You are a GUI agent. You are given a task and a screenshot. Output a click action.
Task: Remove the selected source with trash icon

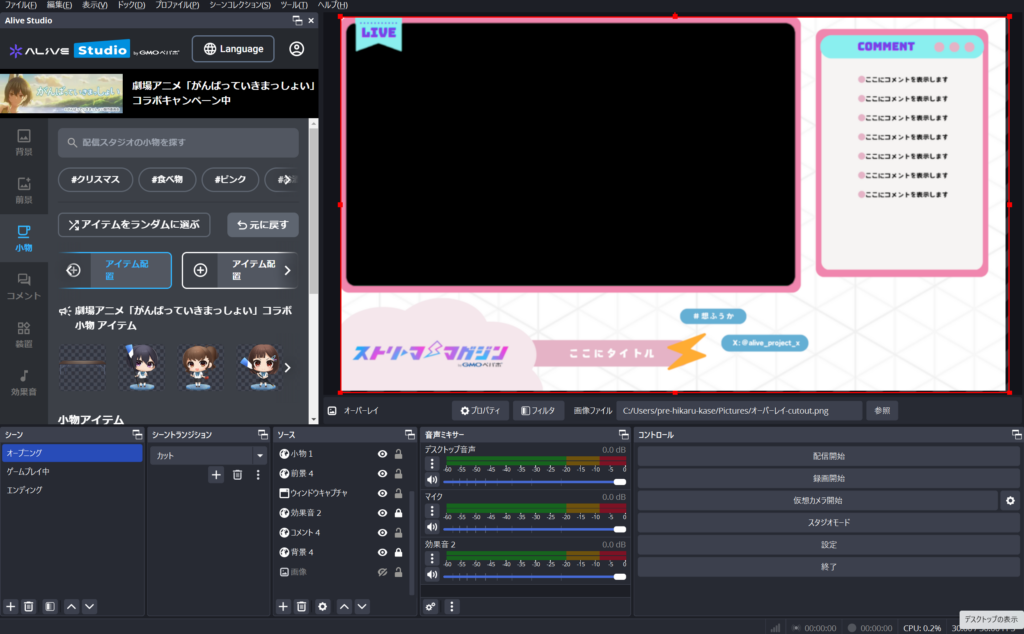click(301, 607)
